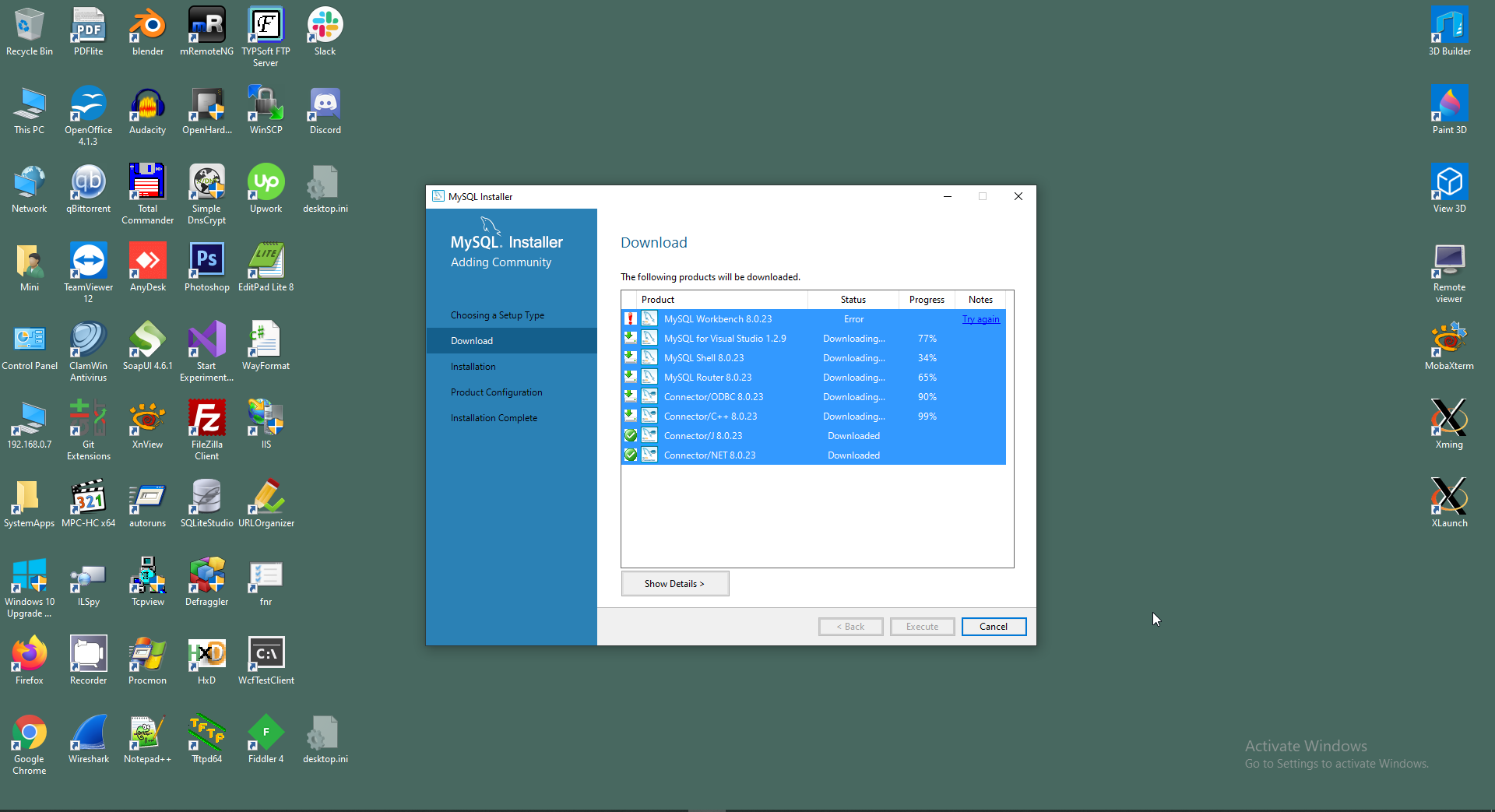Select the EditPad Lite 8 icon
Viewport: 1495px width, 812px height.
click(266, 268)
